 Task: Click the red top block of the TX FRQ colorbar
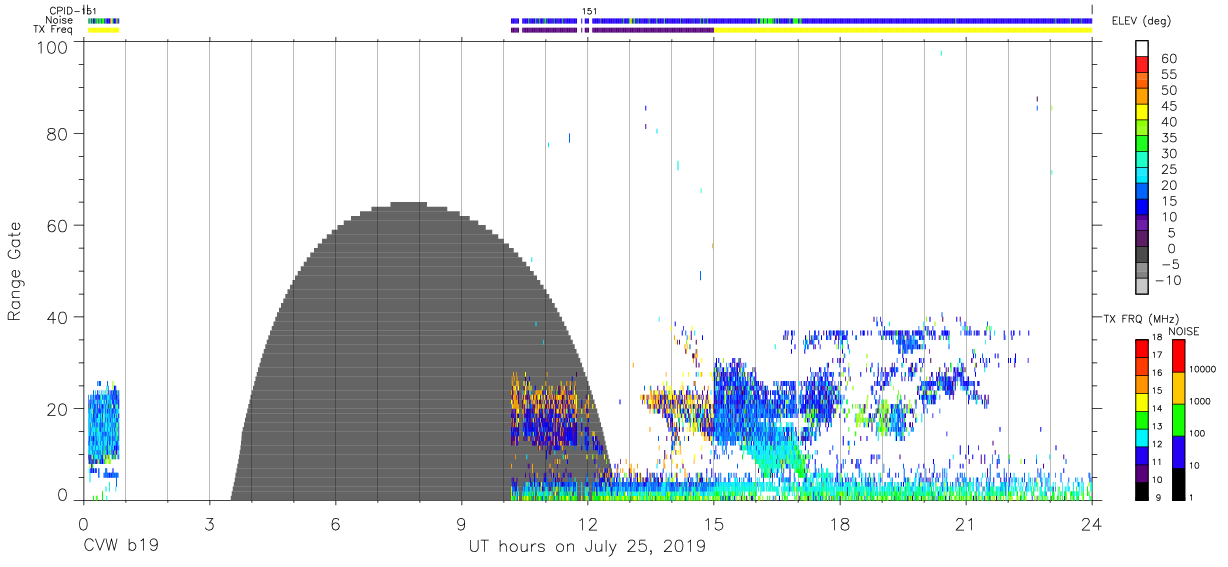pos(1141,348)
